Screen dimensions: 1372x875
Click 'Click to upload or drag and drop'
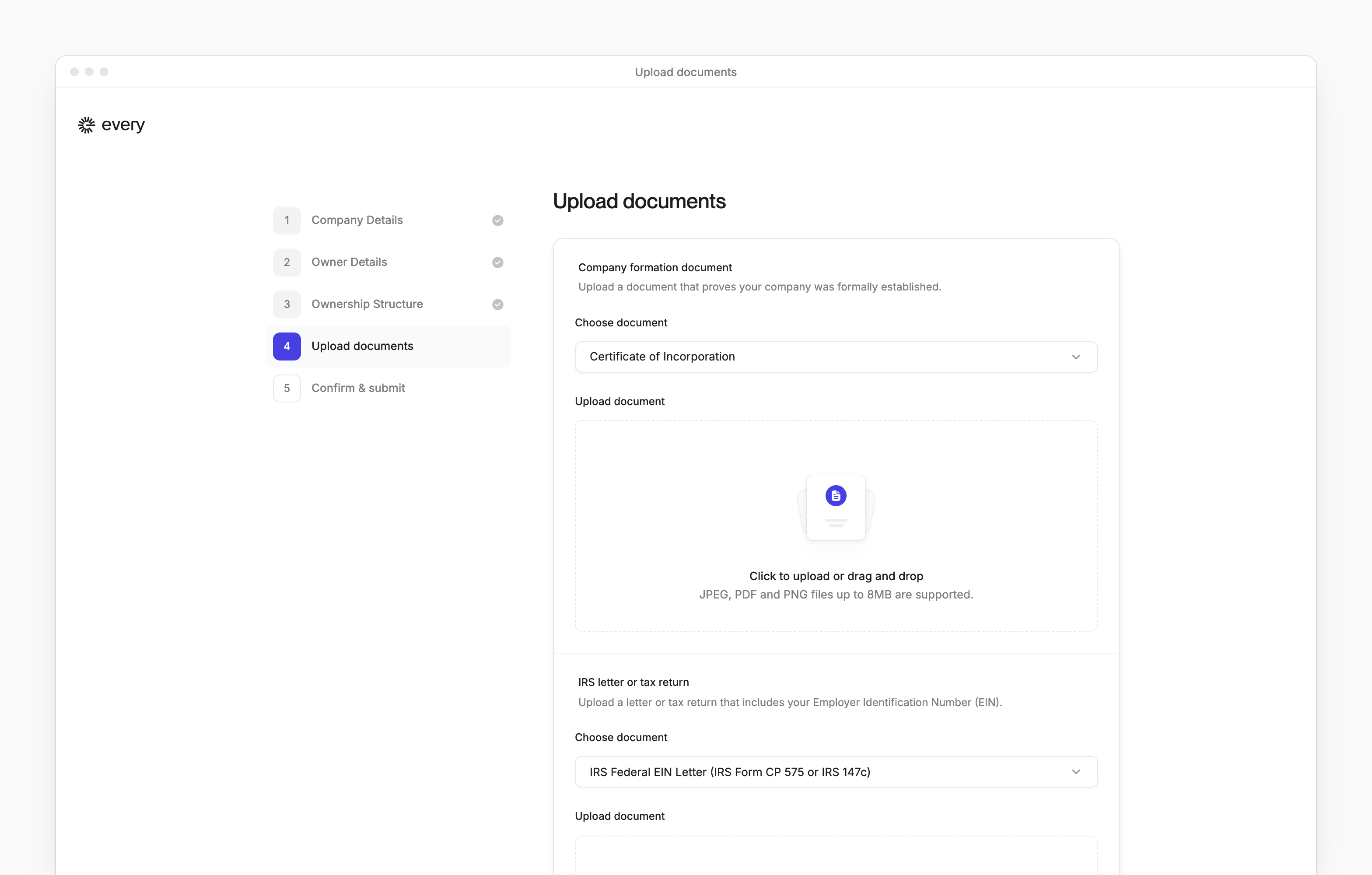(x=836, y=576)
